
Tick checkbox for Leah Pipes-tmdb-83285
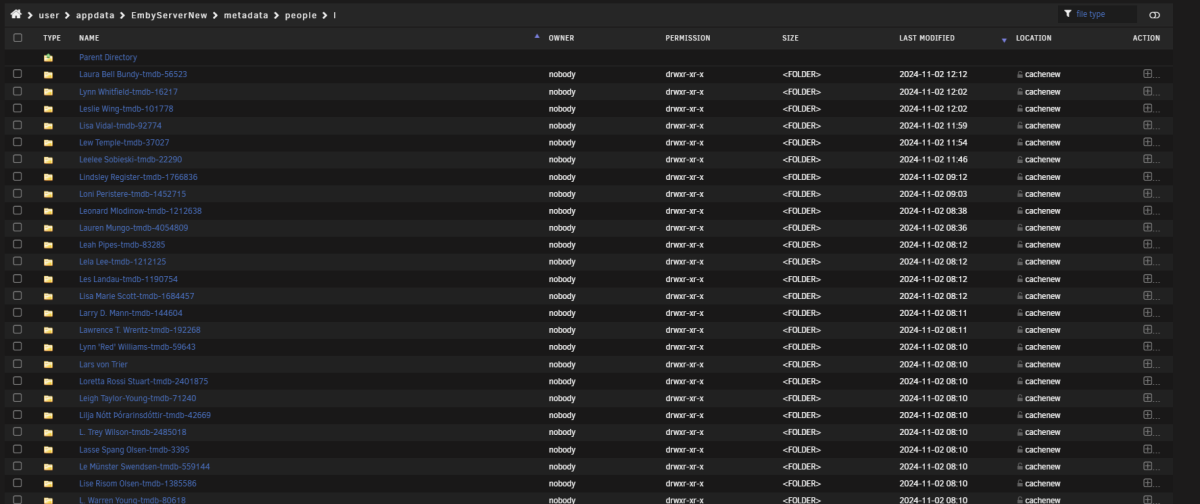[17, 245]
